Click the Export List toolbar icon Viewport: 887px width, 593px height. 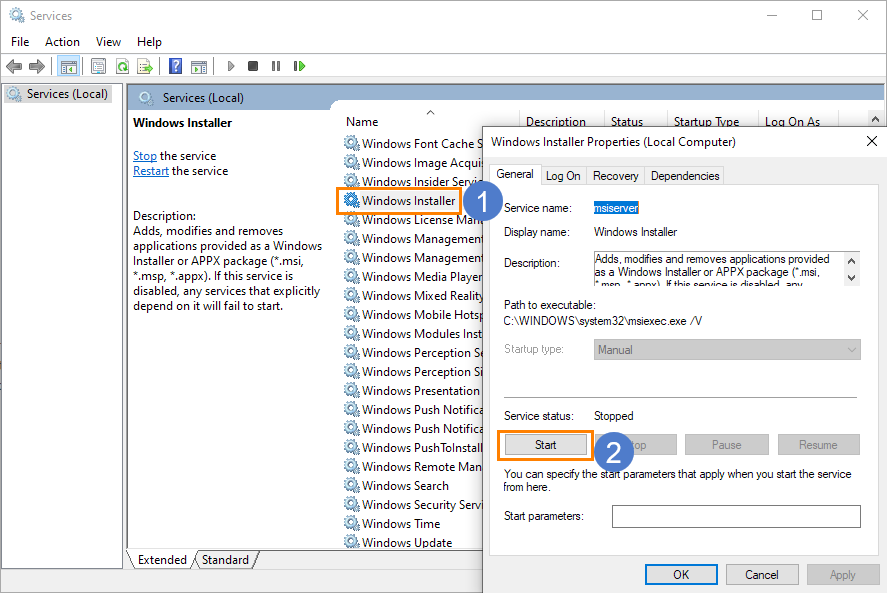(145, 67)
